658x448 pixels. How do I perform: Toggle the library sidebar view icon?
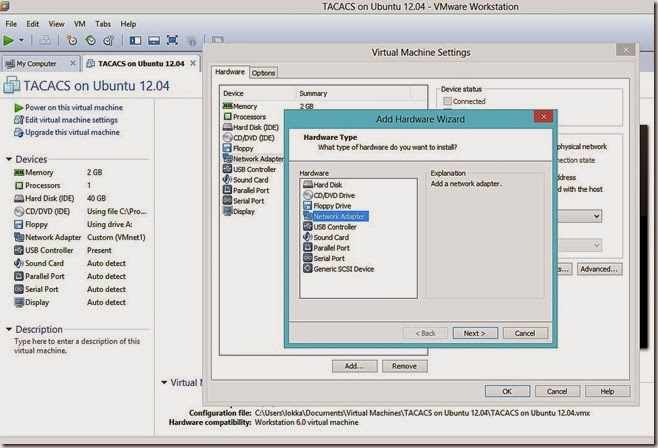click(x=135, y=41)
